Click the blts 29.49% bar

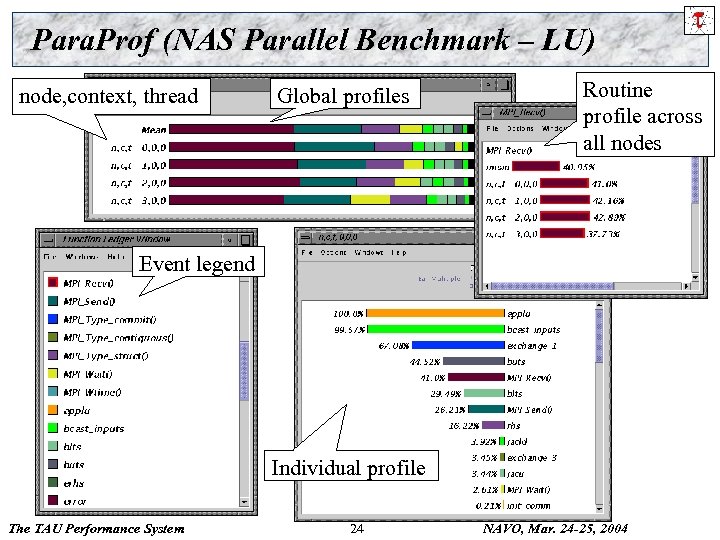pos(484,394)
